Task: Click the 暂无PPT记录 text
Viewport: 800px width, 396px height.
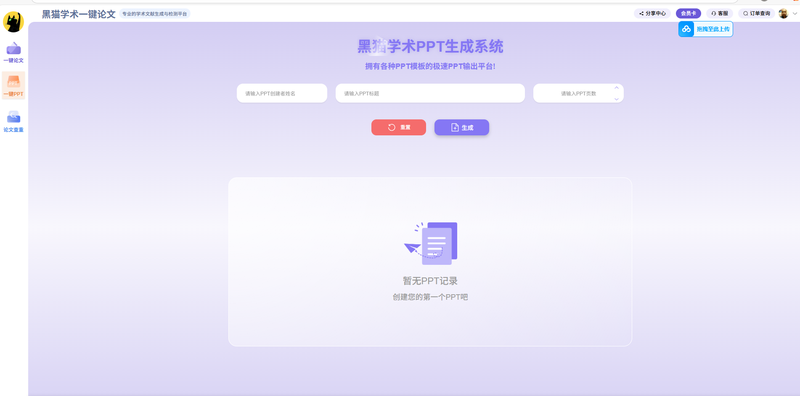Action: (x=430, y=281)
